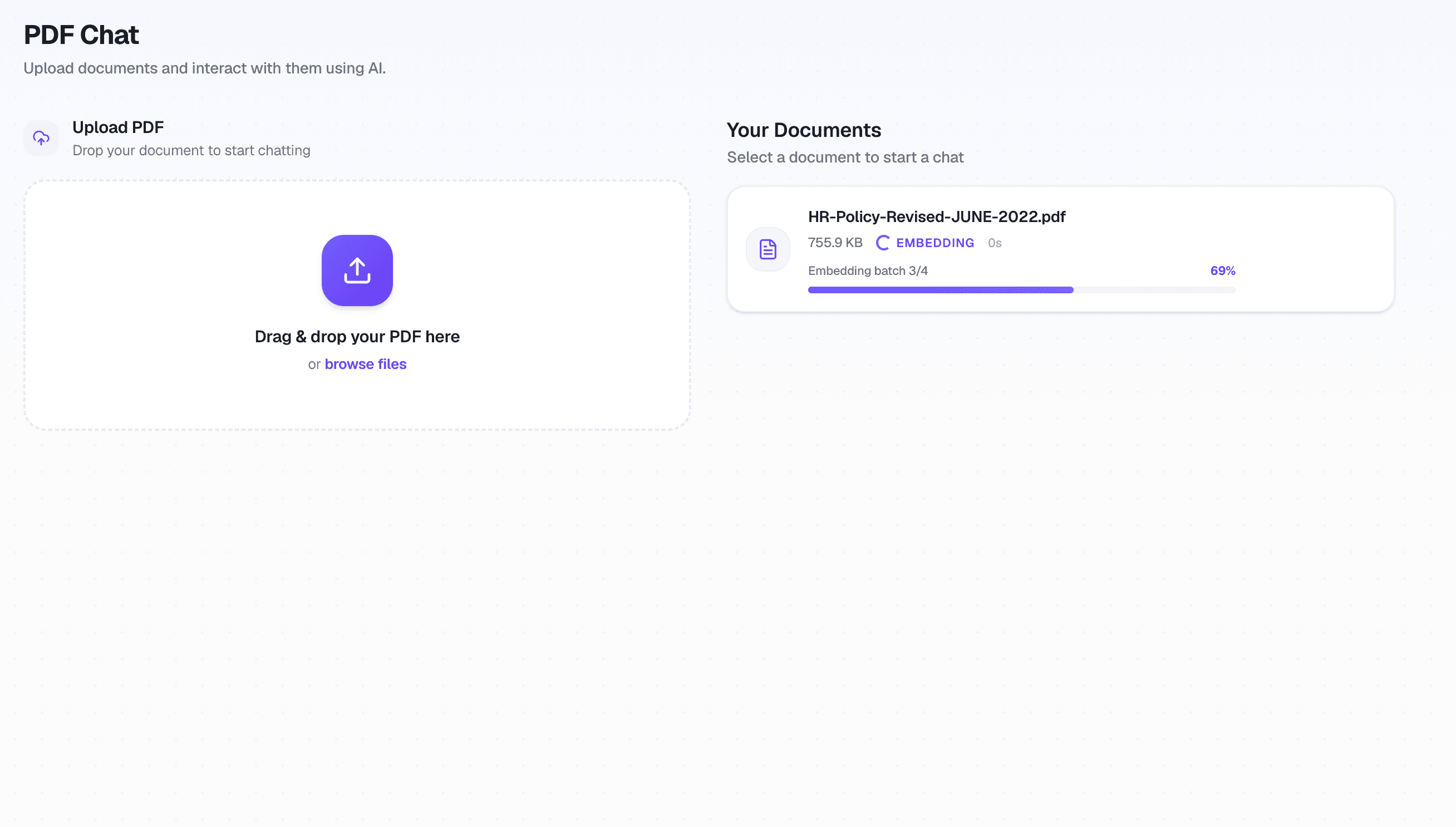1456x827 pixels.
Task: Click the PDF Chat page title
Action: (x=81, y=35)
